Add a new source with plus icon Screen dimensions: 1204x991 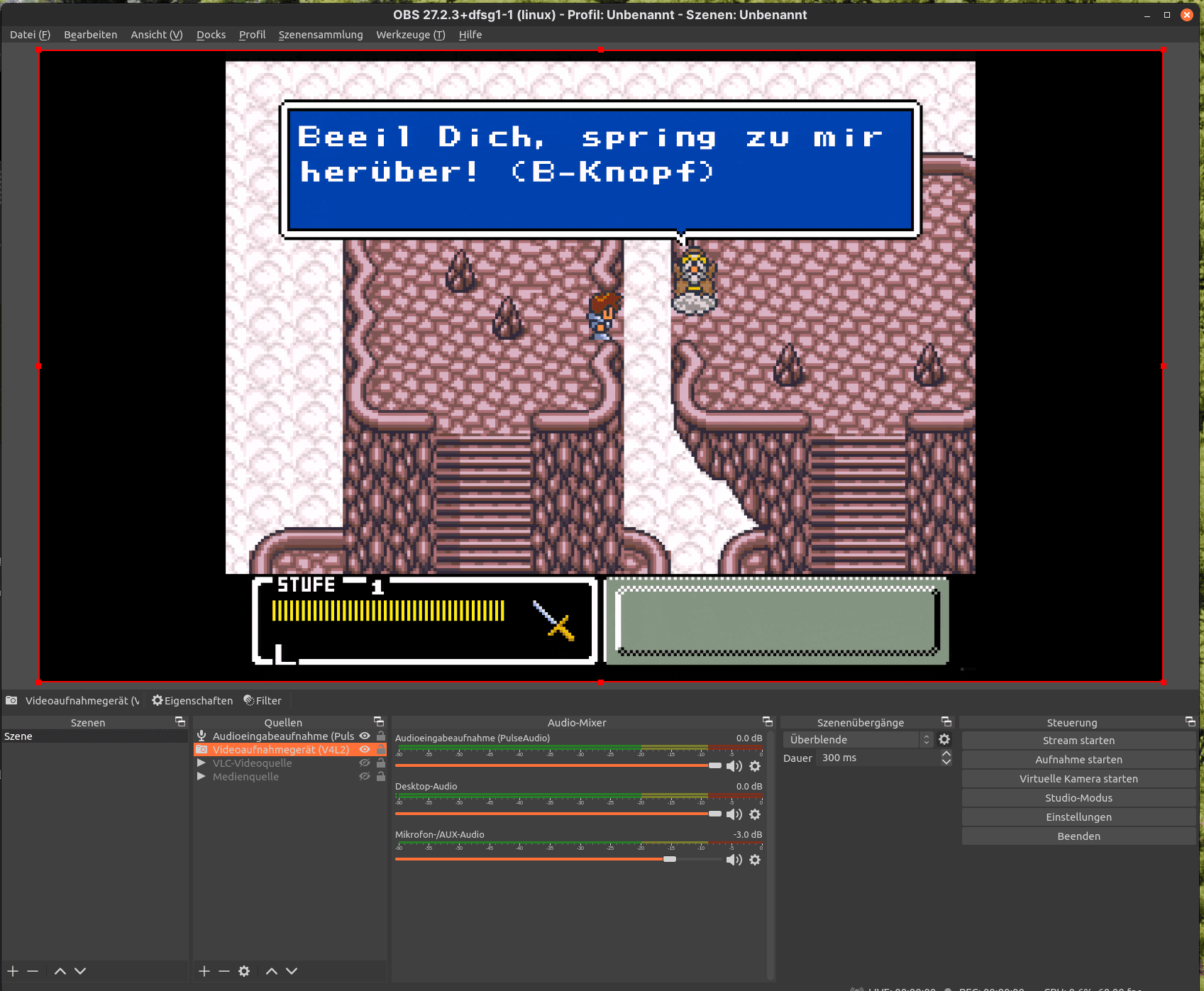tap(204, 971)
